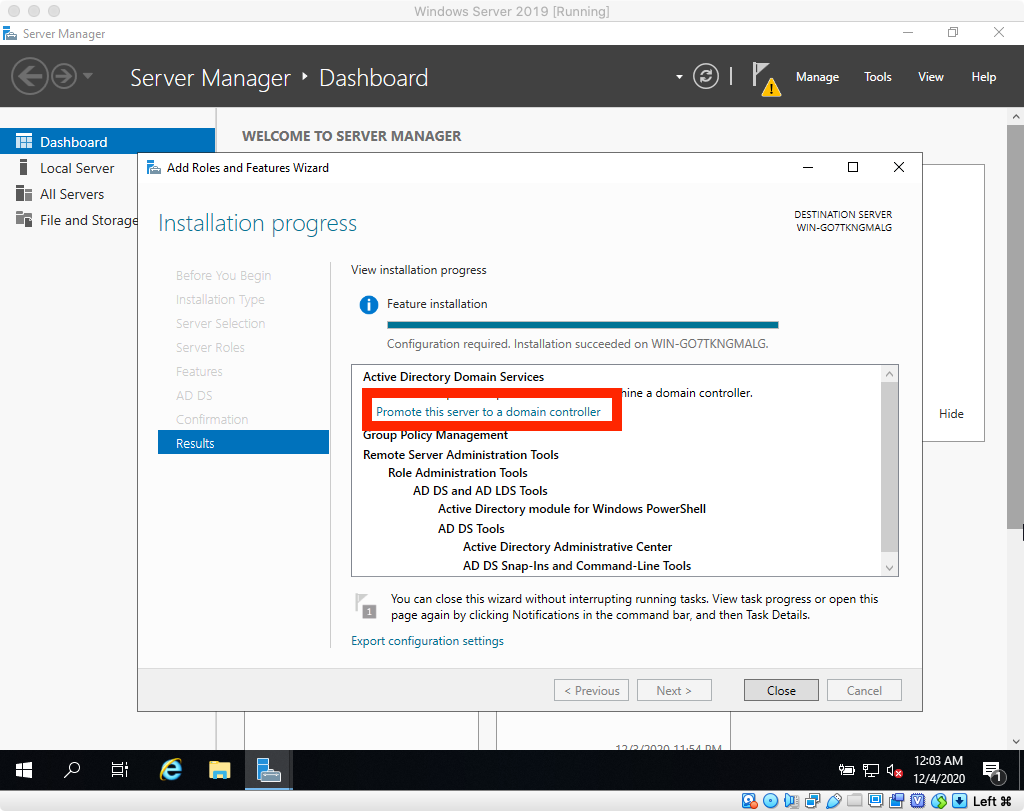Click the Features step in wizard list

[199, 372]
